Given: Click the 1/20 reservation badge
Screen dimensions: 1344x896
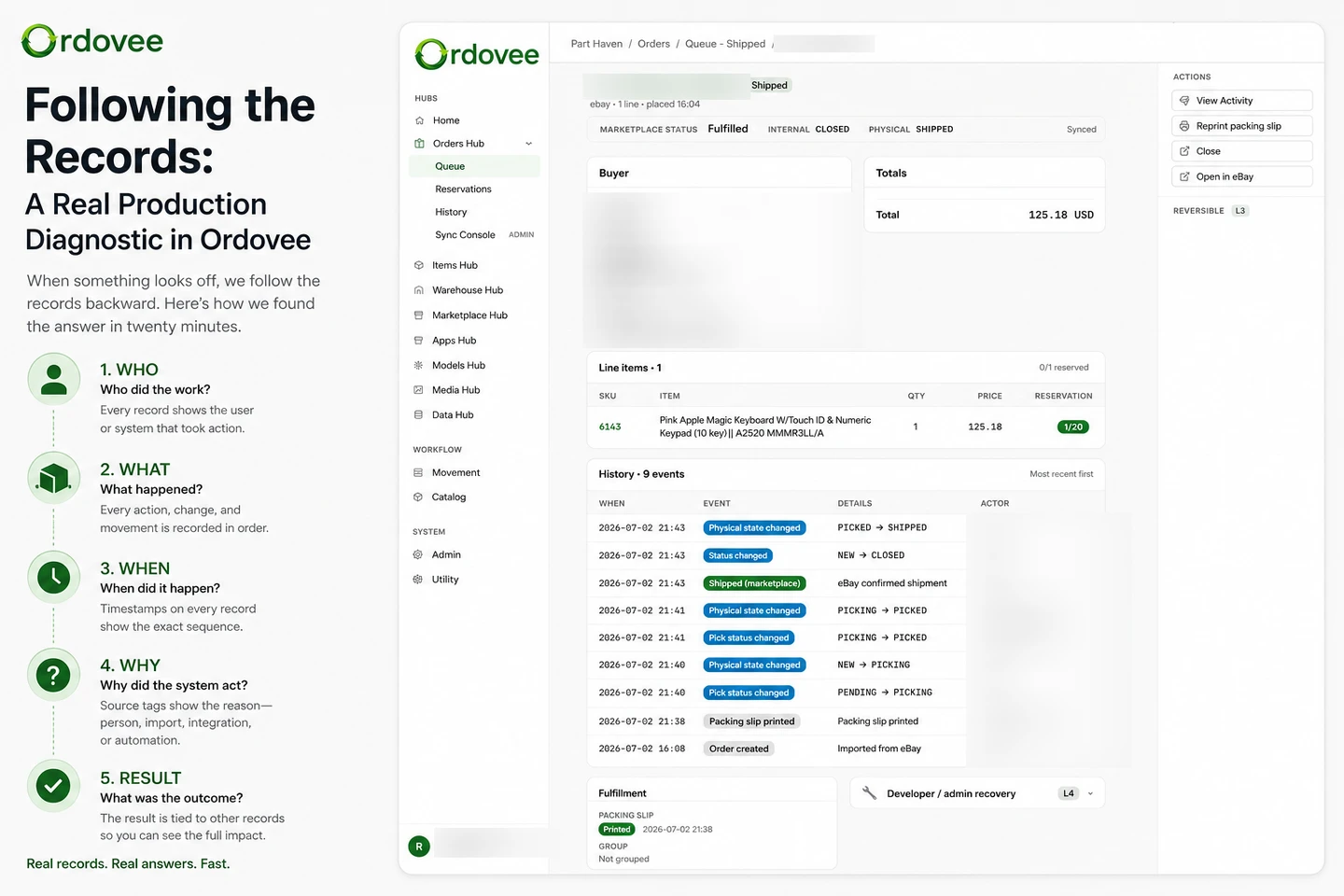Looking at the screenshot, I should click(1073, 427).
